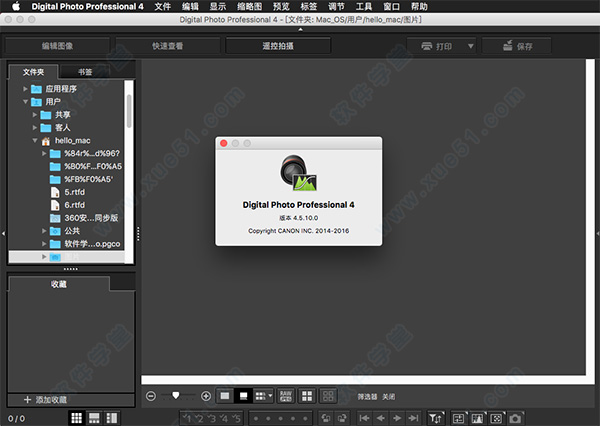
Task: Select the 收藏 collection tab
Action: pyautogui.click(x=59, y=284)
